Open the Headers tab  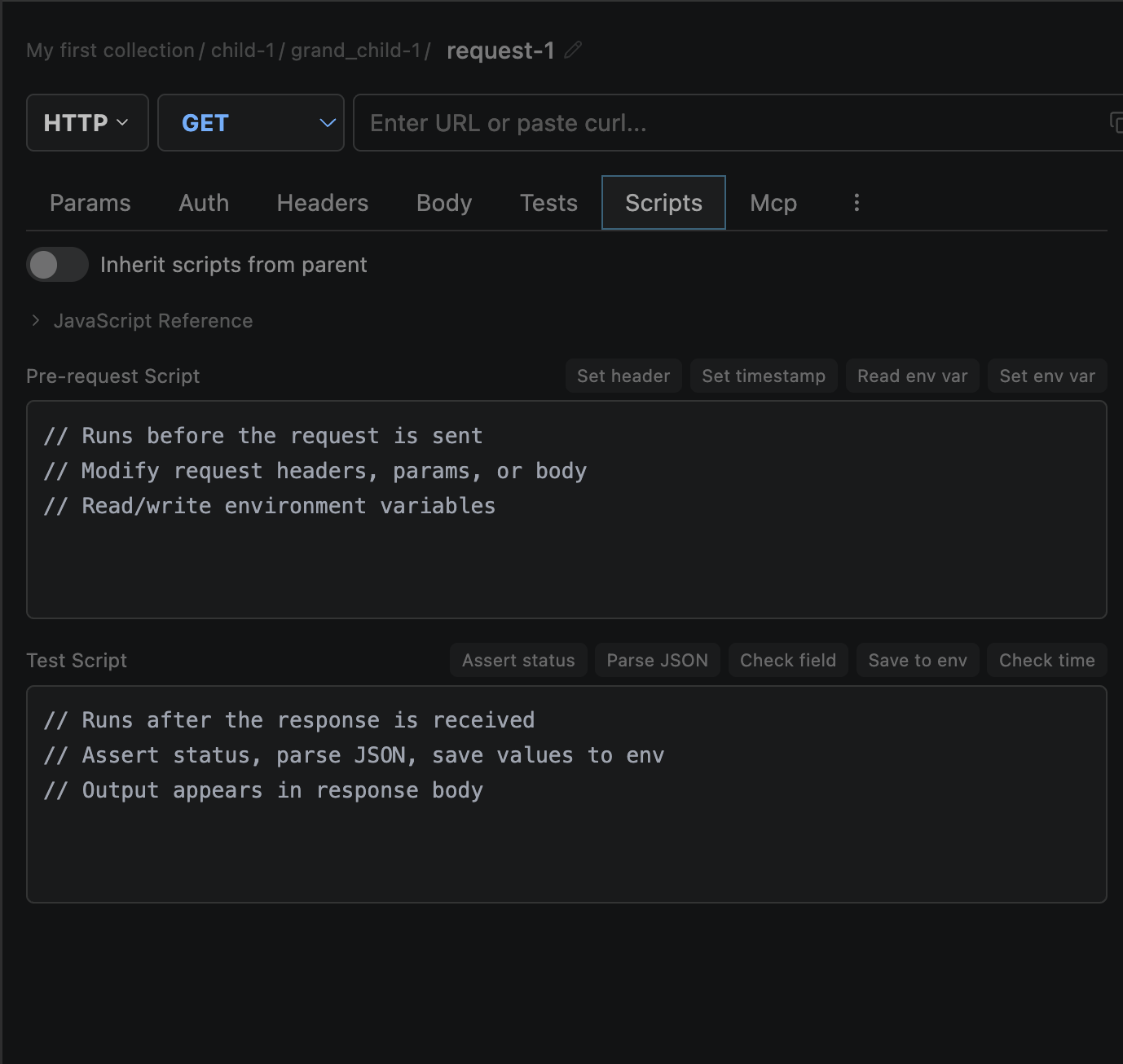point(323,203)
